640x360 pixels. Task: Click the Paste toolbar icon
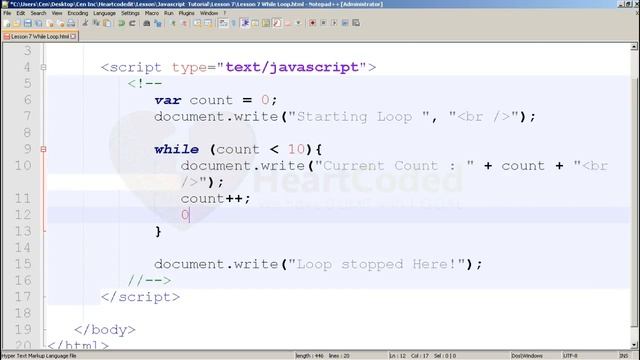click(107, 23)
